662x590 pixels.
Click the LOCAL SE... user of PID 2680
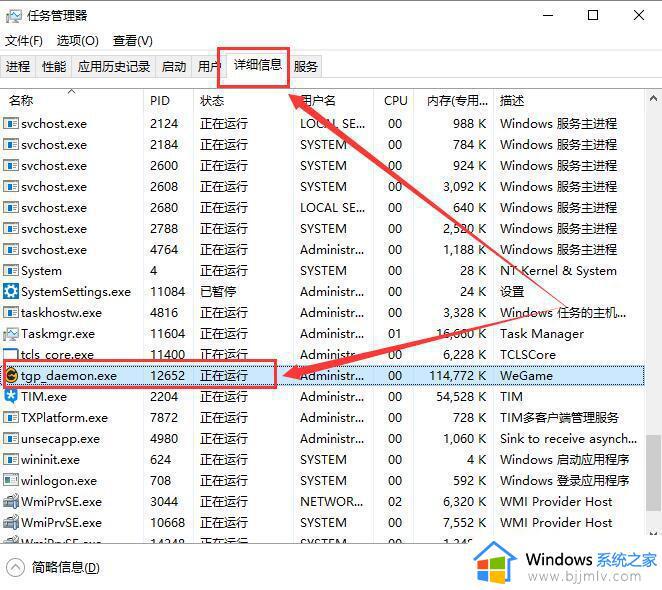[x=333, y=208]
